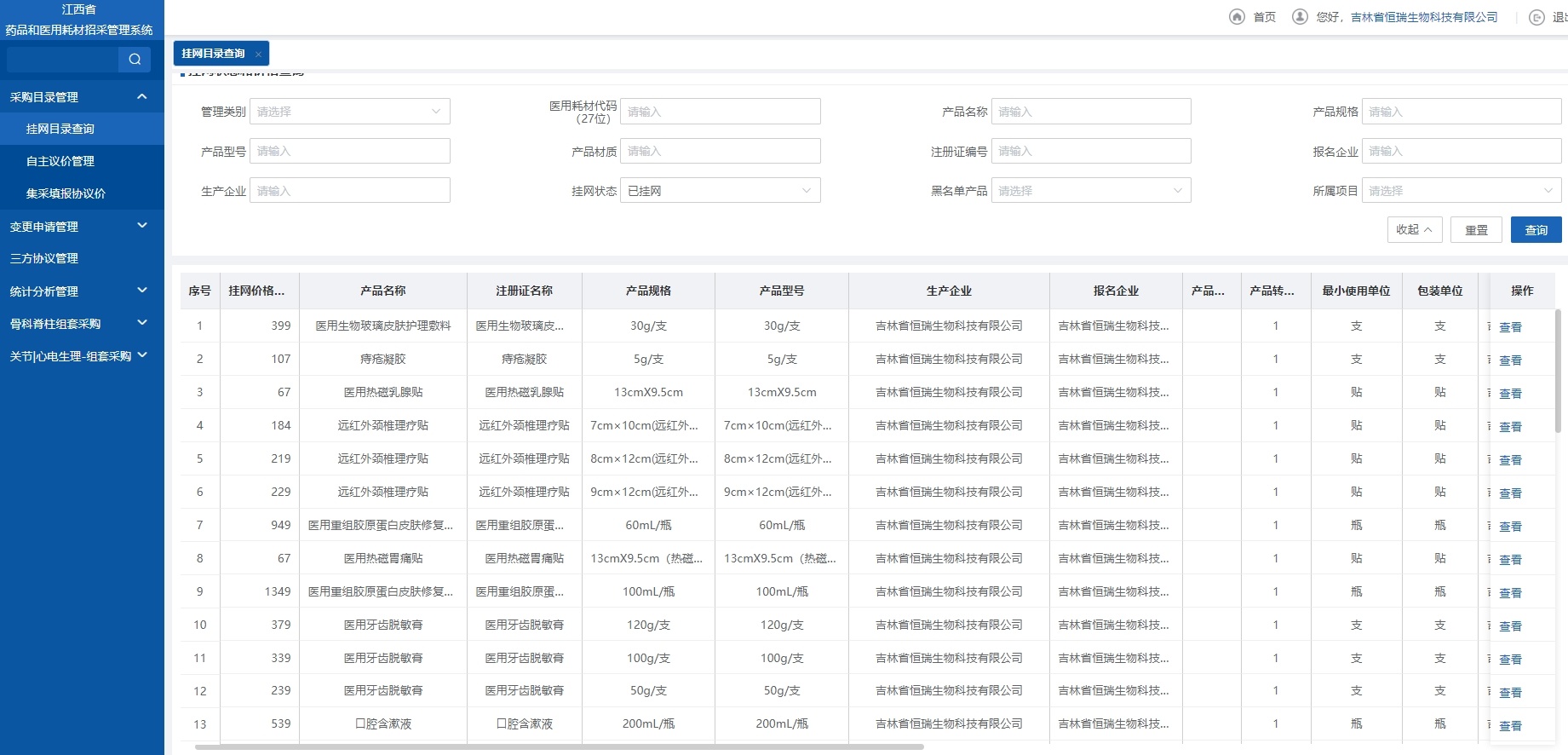Image resolution: width=1568 pixels, height=755 pixels.
Task: Click 查看 for row 13 口腔含漱液
Action: tap(1510, 726)
